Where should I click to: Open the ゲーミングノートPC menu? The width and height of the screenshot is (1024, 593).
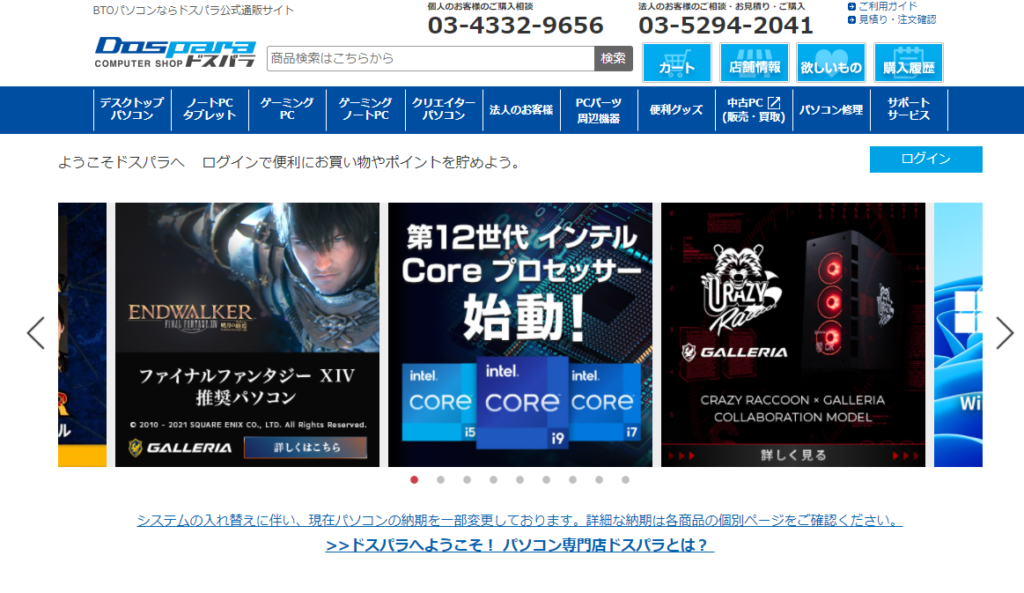click(x=366, y=109)
